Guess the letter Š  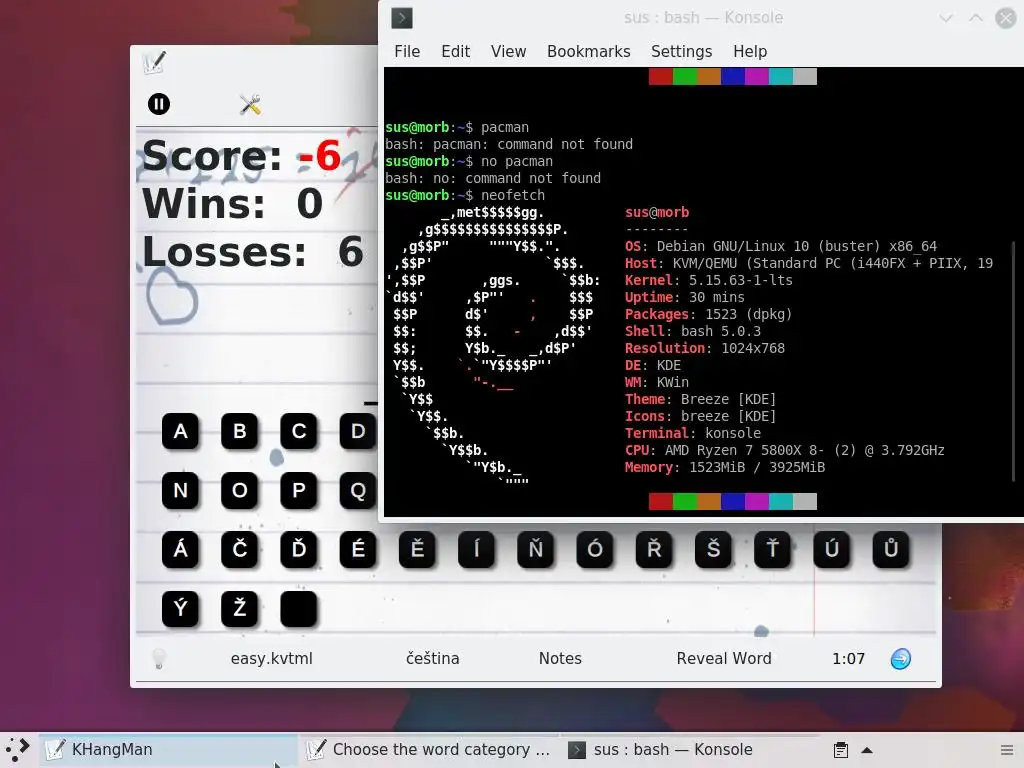pyautogui.click(x=713, y=549)
